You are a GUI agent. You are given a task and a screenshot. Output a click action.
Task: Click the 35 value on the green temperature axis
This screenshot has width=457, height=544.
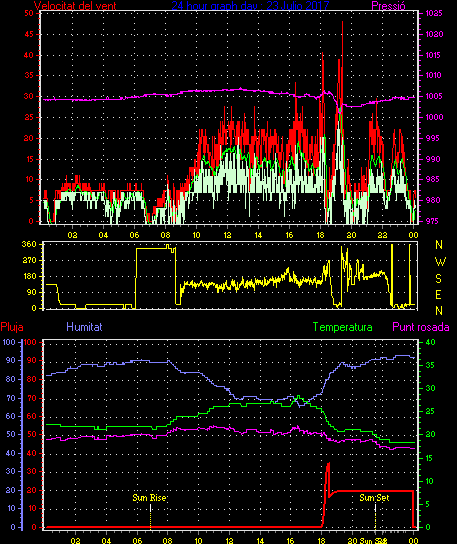(430, 365)
